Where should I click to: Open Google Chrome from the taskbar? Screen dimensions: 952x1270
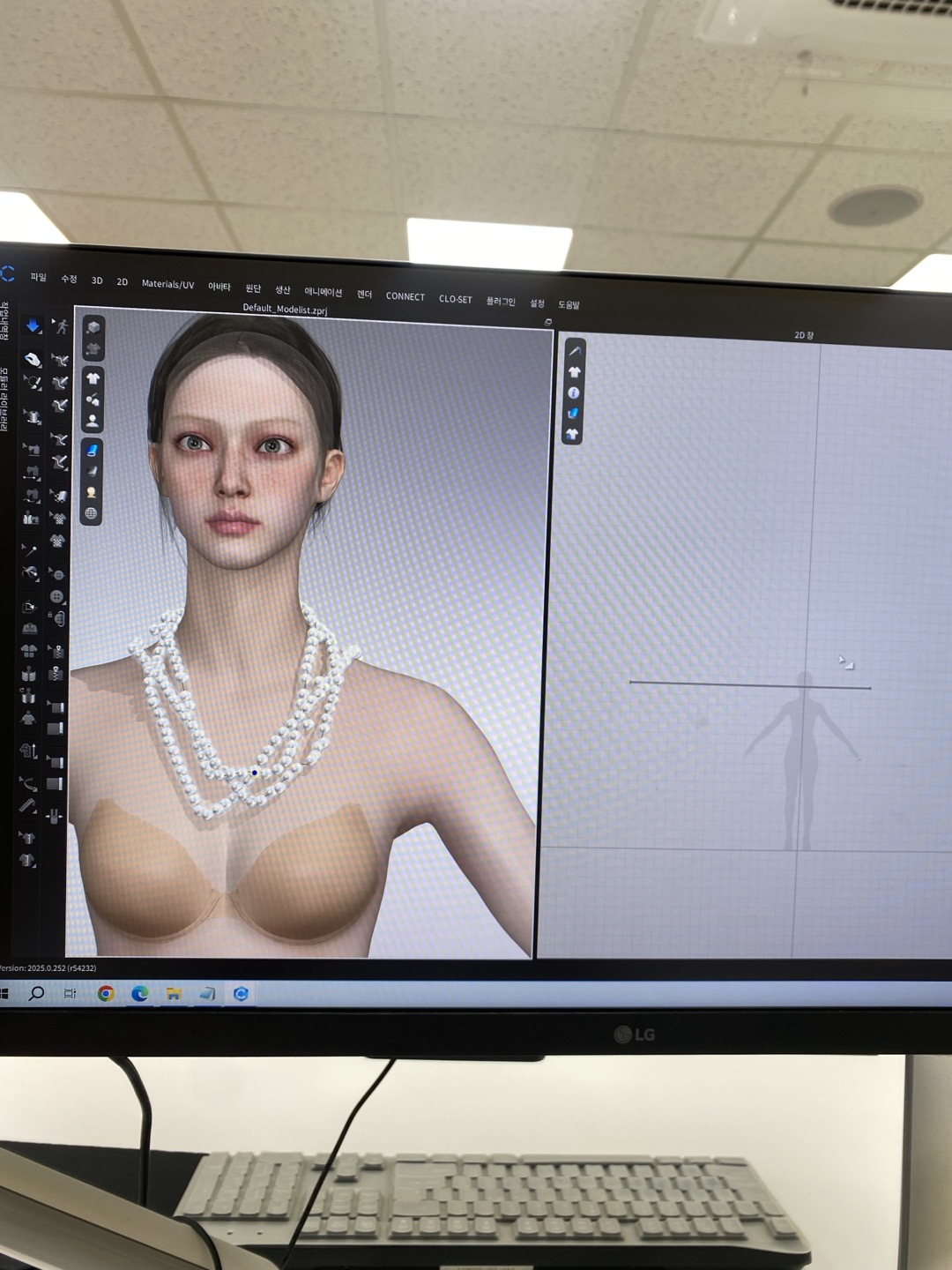(106, 994)
